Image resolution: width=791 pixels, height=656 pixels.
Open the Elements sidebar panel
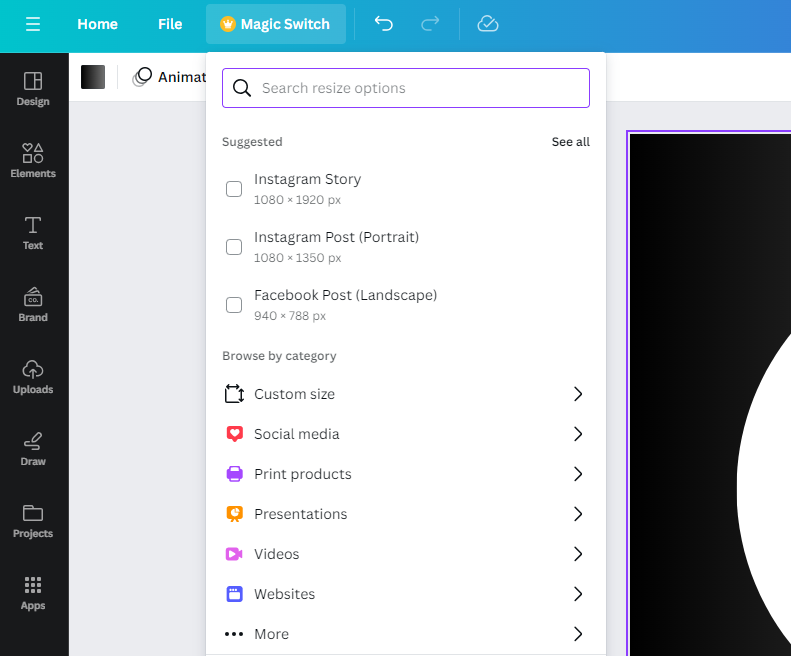[33, 161]
